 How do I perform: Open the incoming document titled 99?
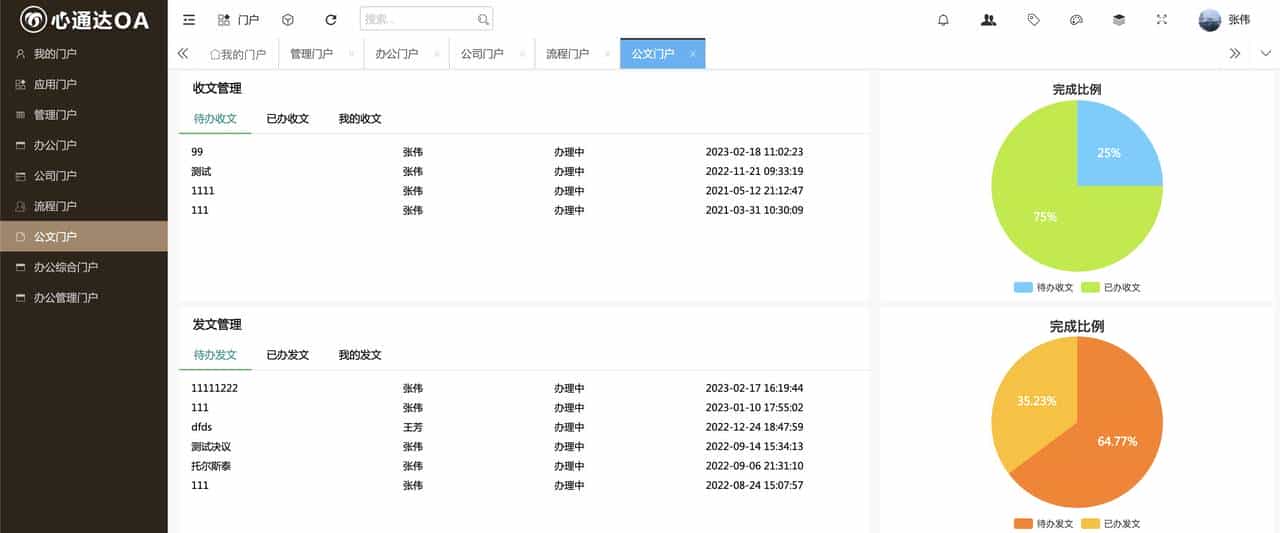pos(197,152)
